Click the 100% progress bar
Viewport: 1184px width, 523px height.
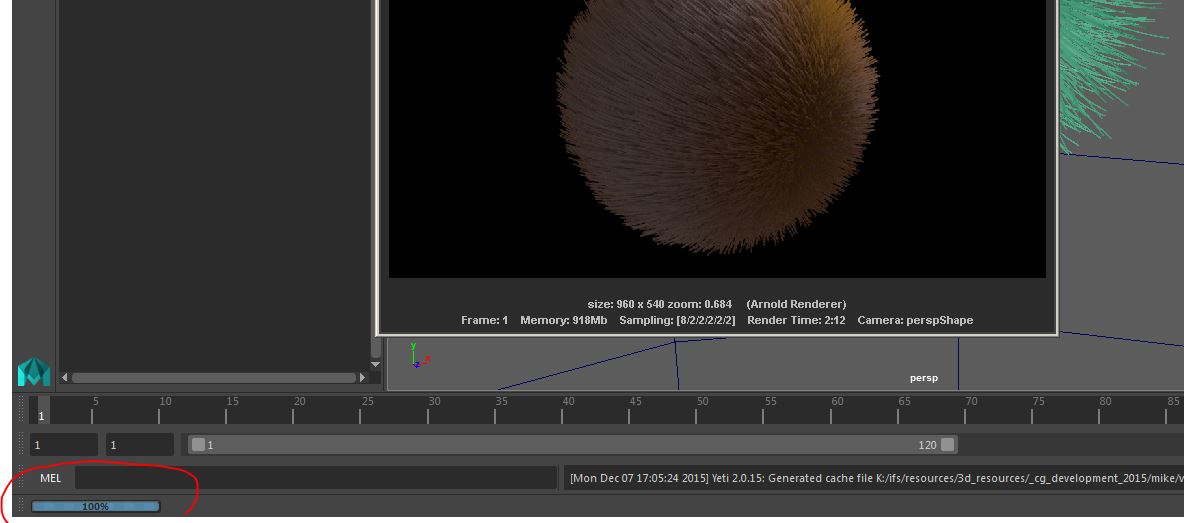[95, 507]
